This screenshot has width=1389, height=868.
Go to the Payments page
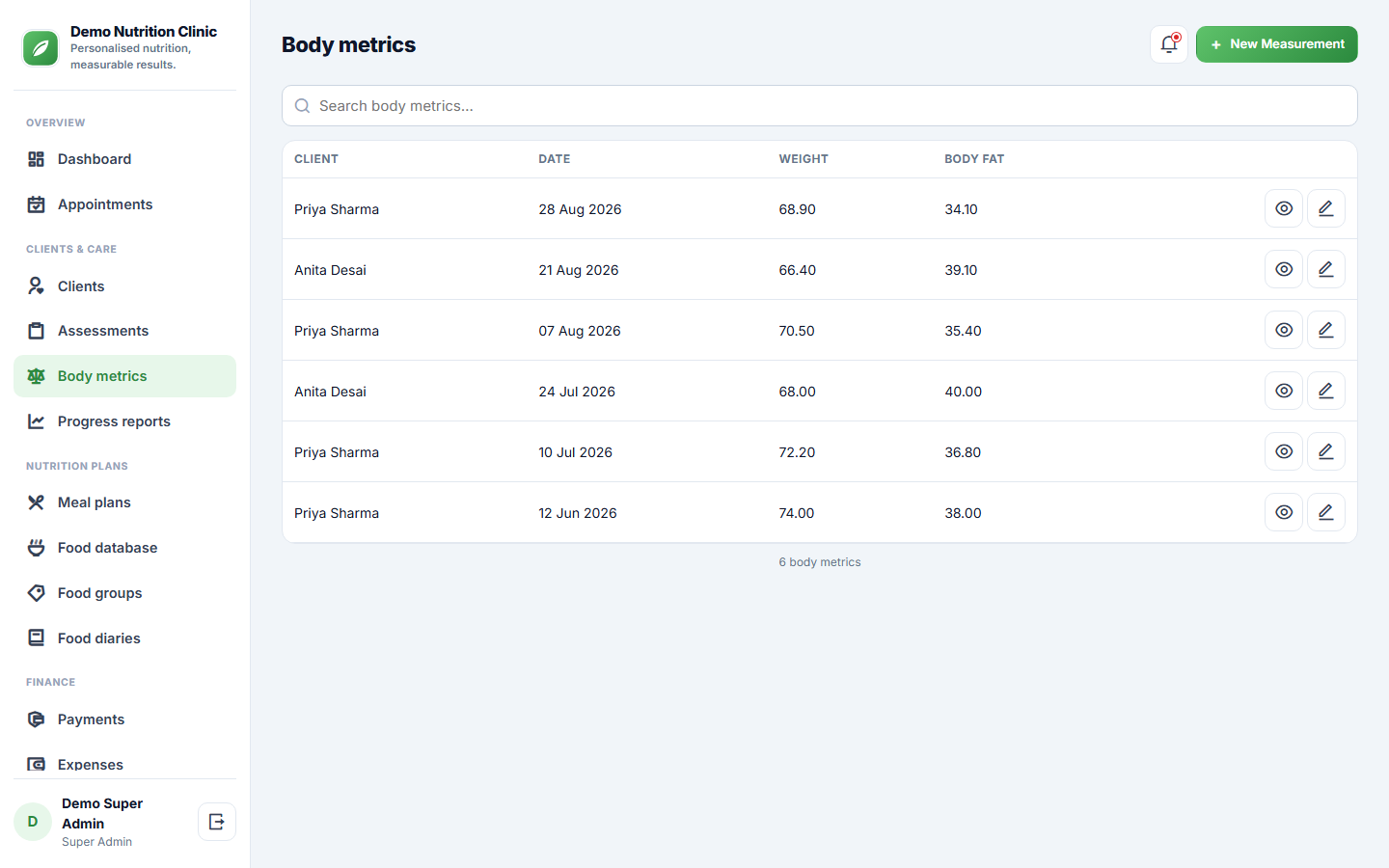(x=124, y=719)
